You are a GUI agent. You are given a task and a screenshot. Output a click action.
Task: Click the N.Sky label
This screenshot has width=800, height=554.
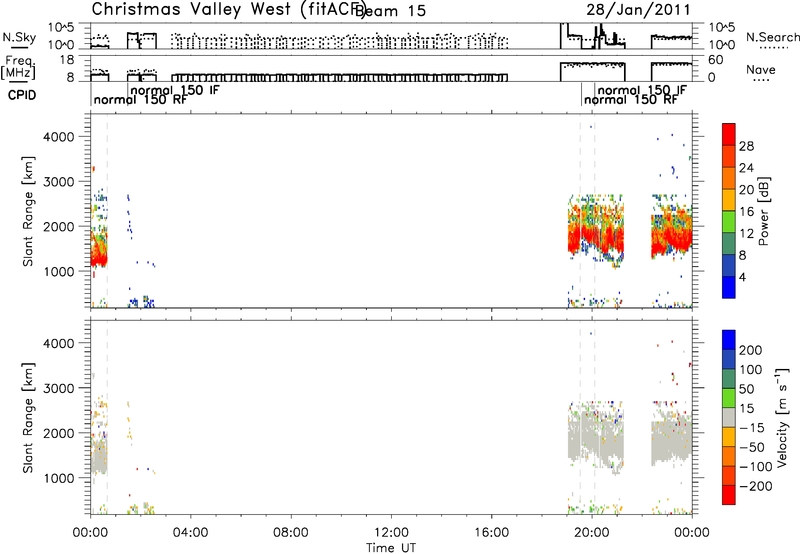[x=19, y=37]
